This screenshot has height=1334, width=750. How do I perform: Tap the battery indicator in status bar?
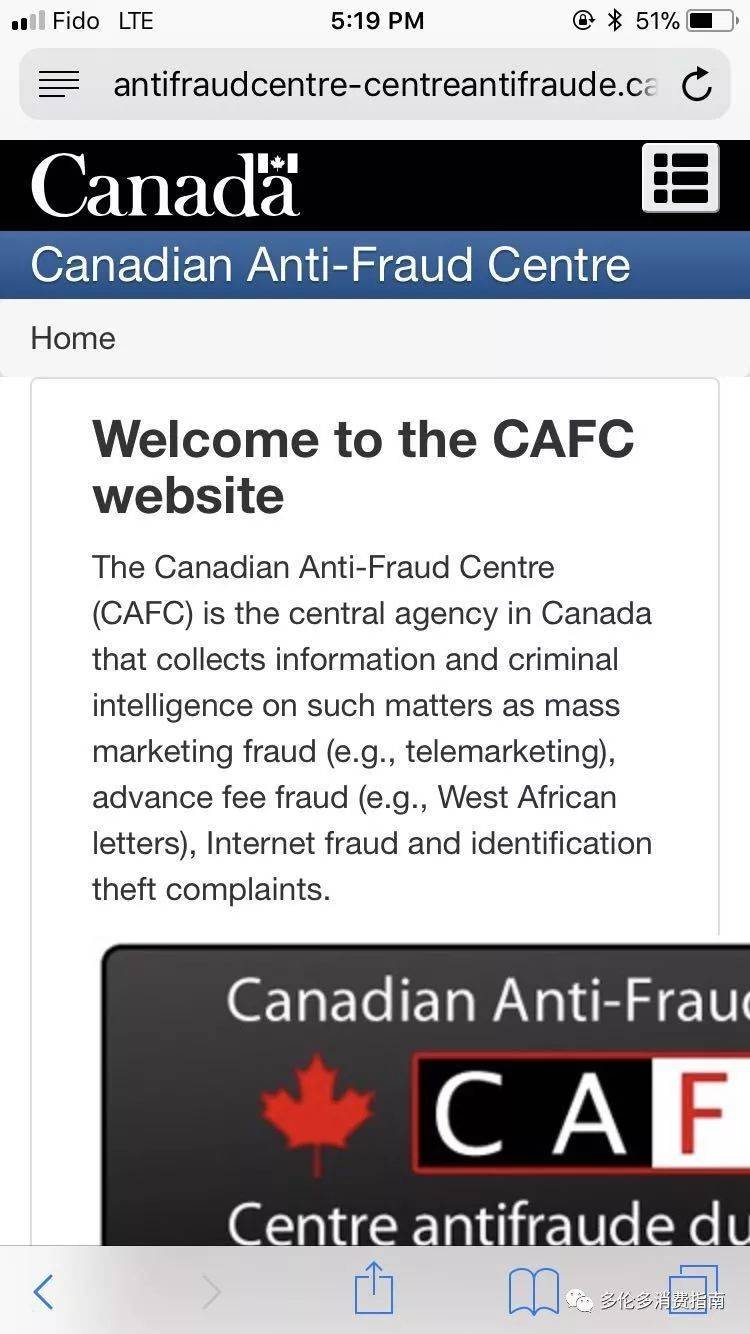711,21
